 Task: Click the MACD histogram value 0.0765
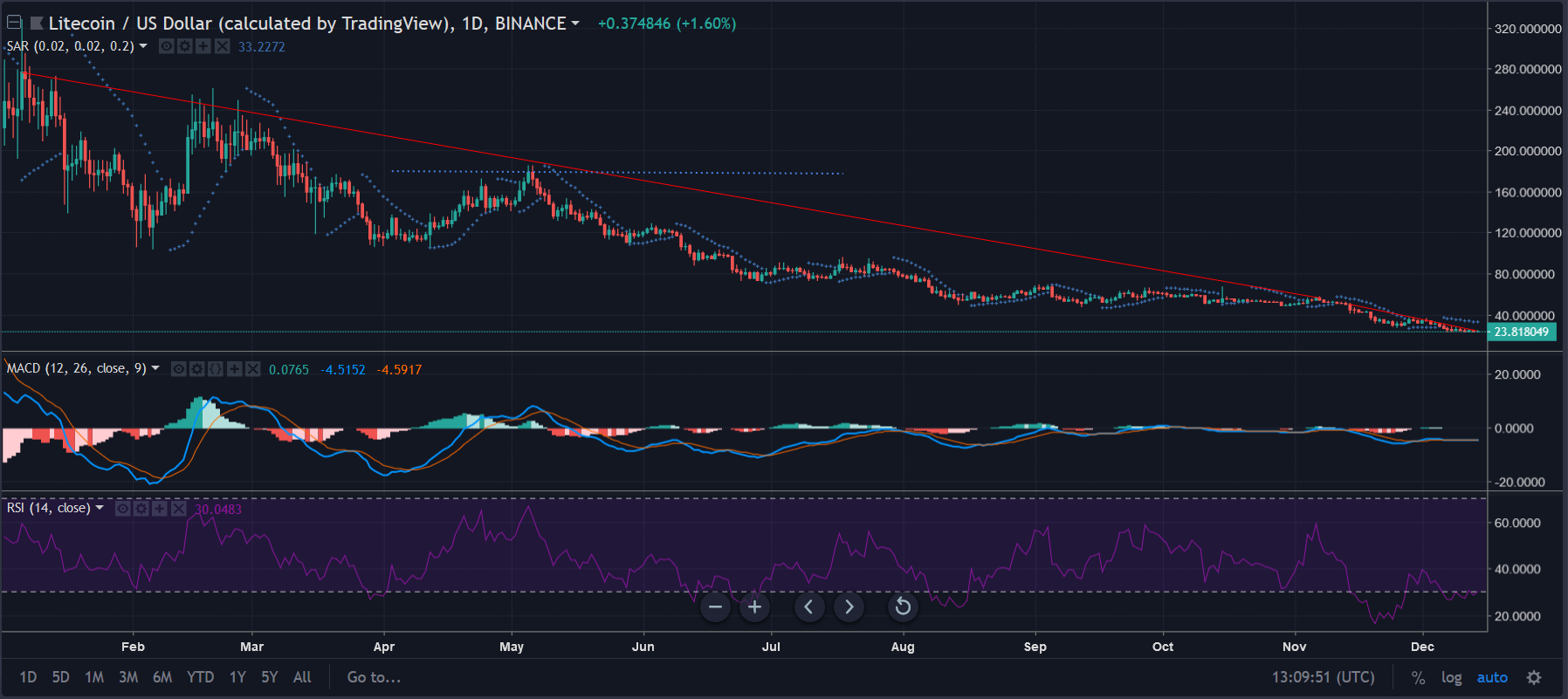289,370
